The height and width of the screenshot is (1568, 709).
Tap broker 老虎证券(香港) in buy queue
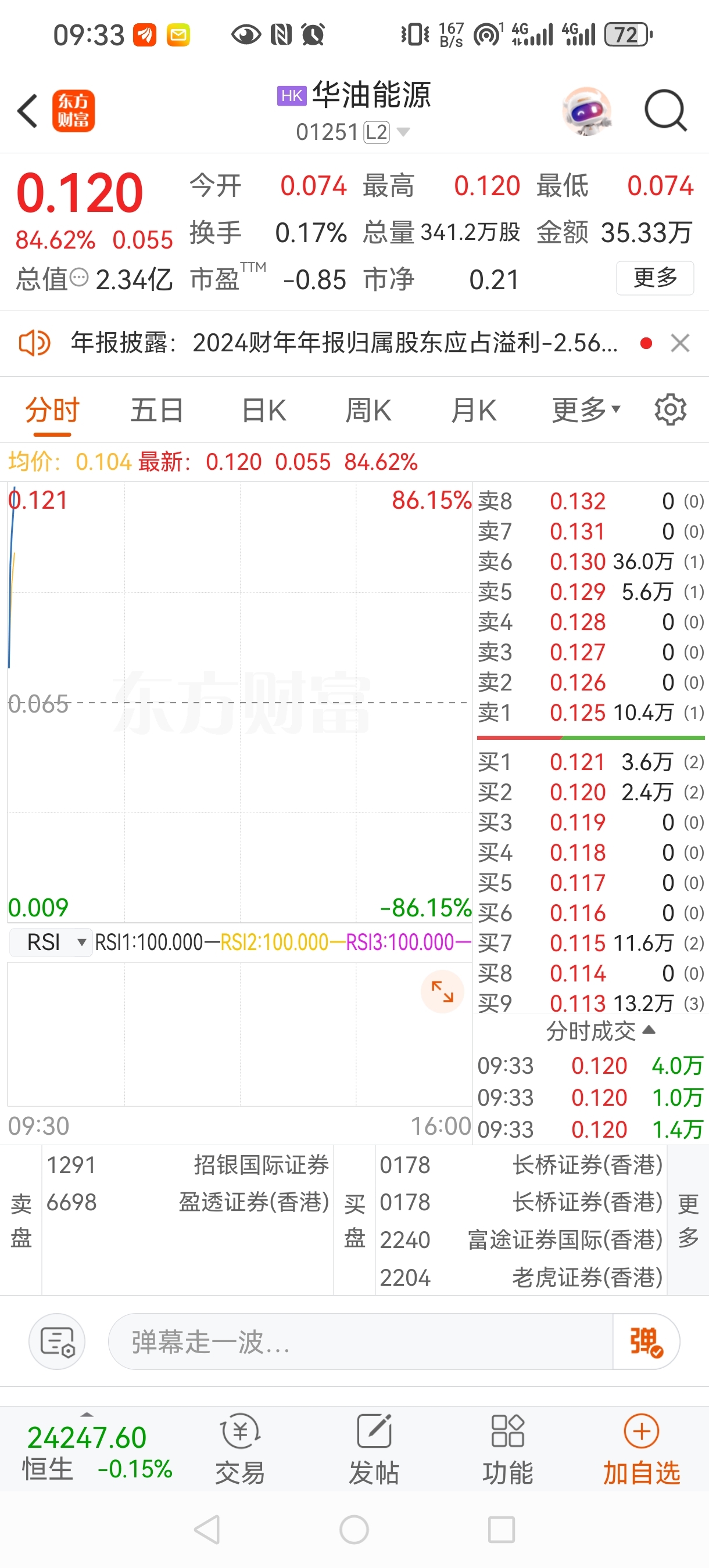tap(521, 1278)
